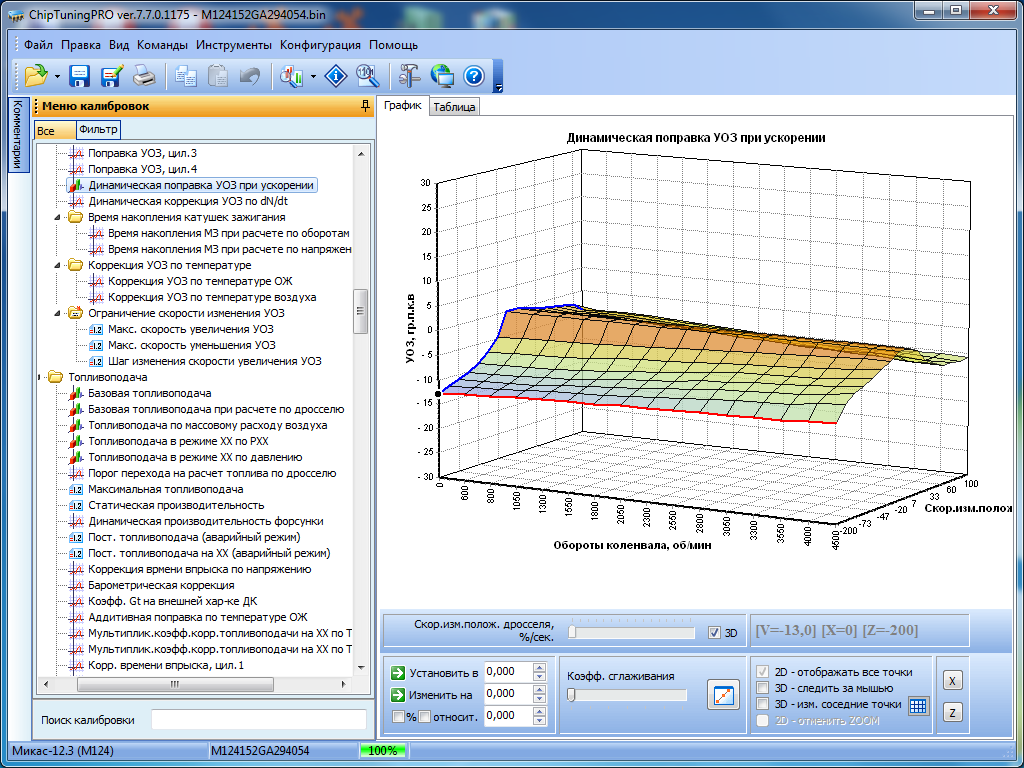This screenshot has width=1024, height=768.
Task: Click the smoothing graph button icon
Action: (722, 694)
